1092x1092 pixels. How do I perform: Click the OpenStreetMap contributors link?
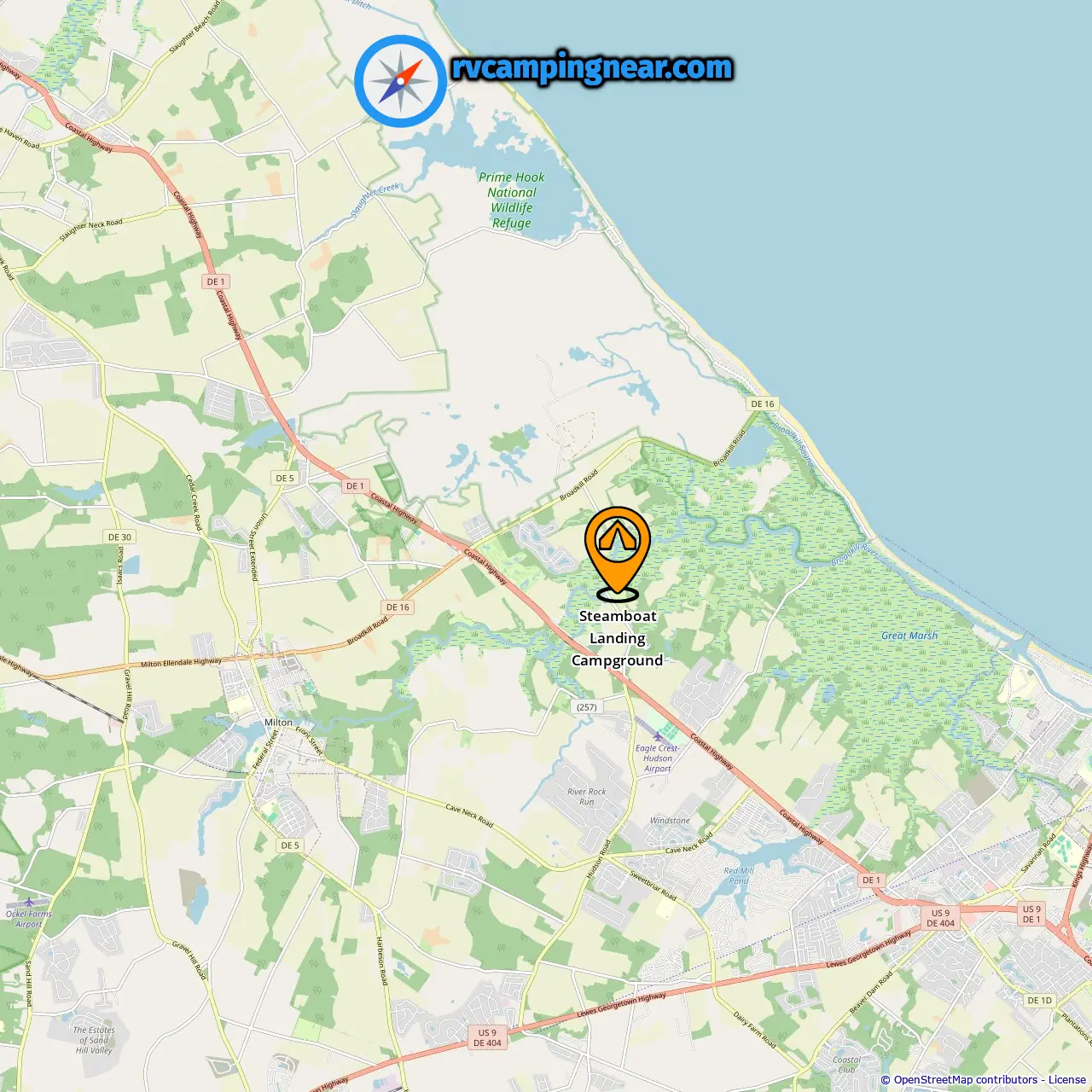point(966,1080)
